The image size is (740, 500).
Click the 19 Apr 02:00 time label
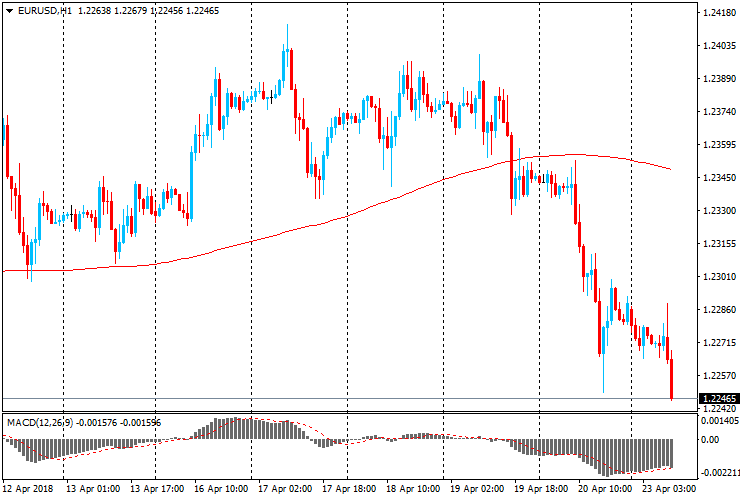coord(477,489)
